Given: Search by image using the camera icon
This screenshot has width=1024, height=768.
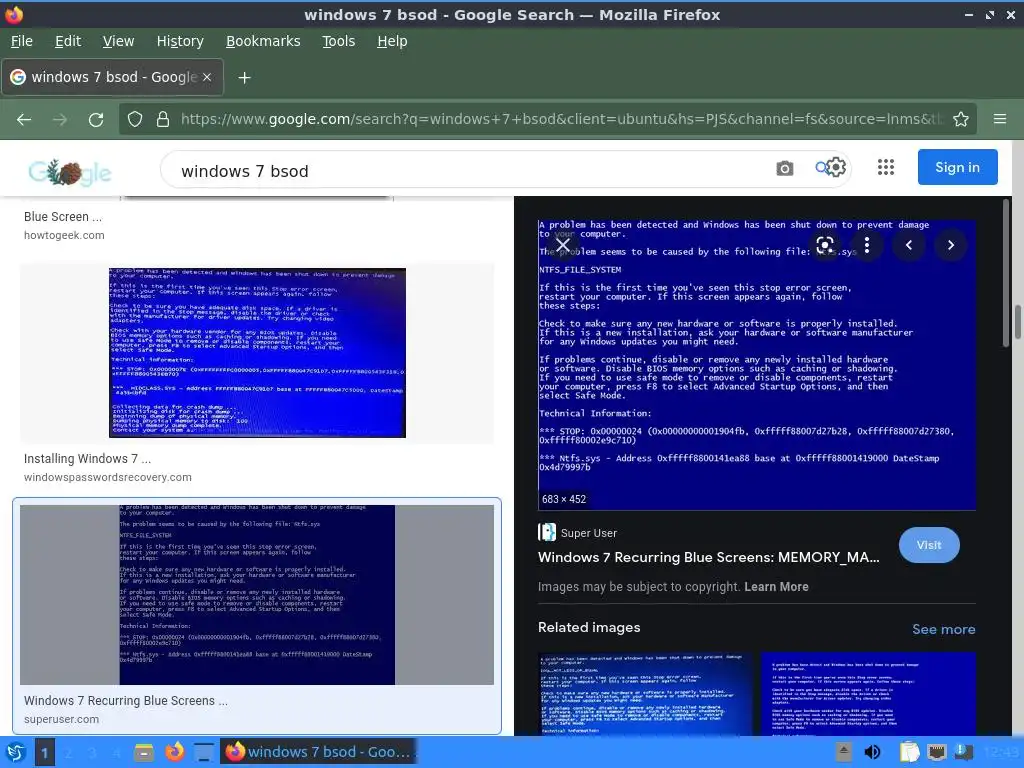Looking at the screenshot, I should point(785,168).
